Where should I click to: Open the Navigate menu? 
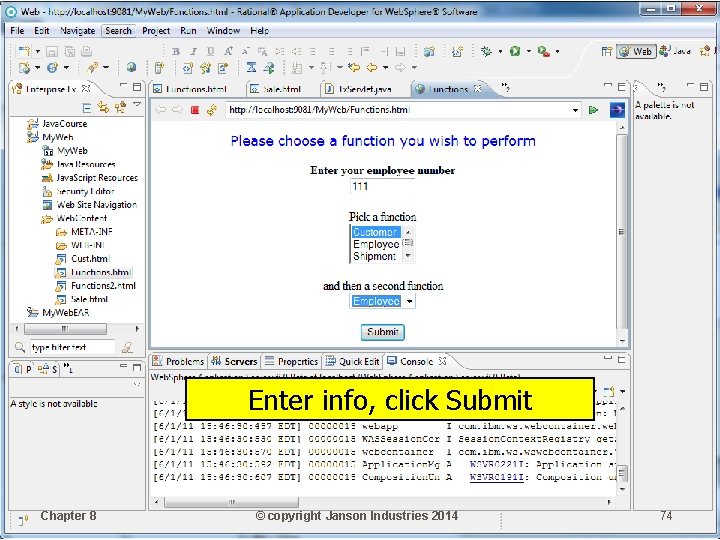coord(78,31)
